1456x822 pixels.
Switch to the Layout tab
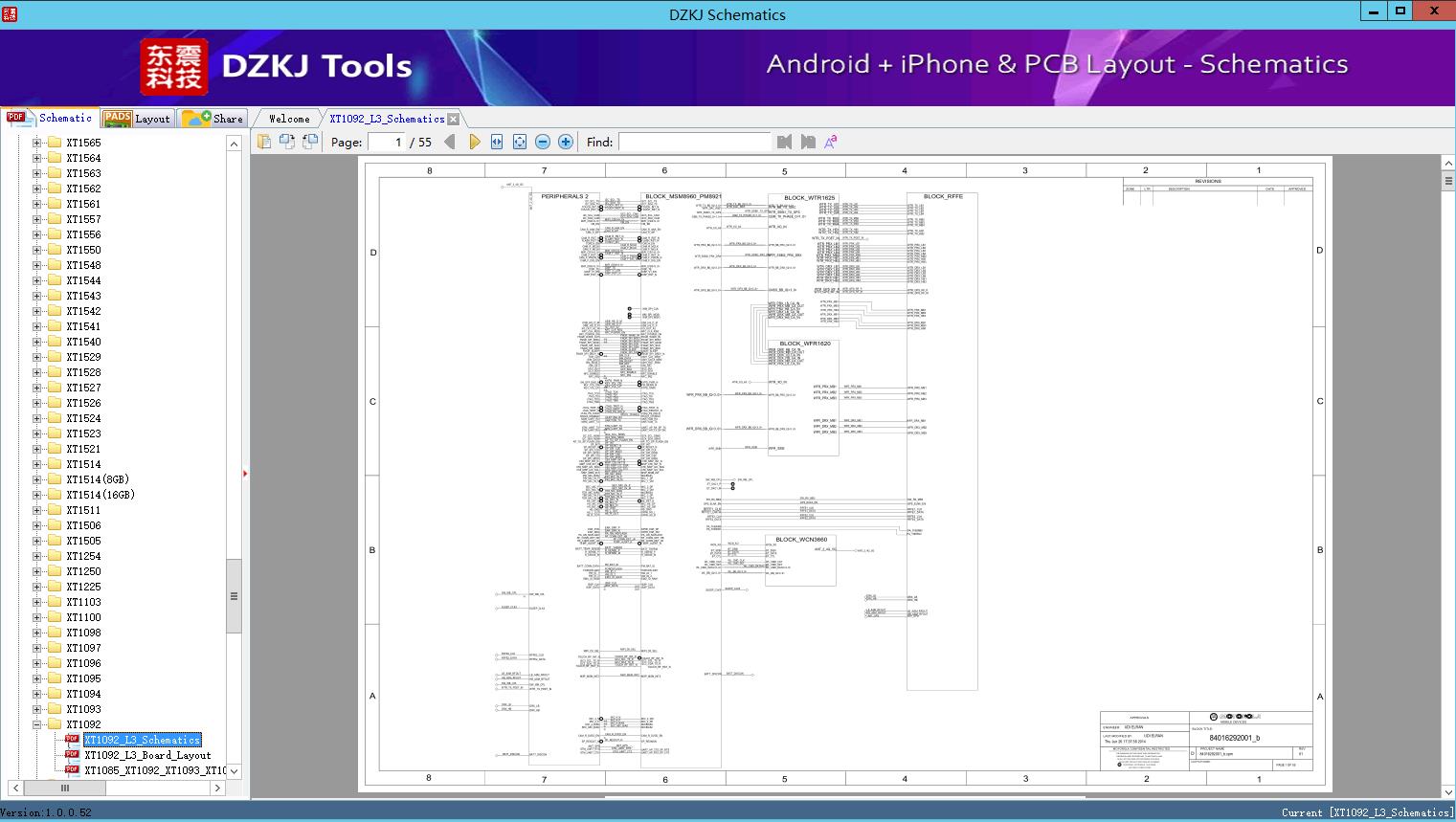[137, 119]
